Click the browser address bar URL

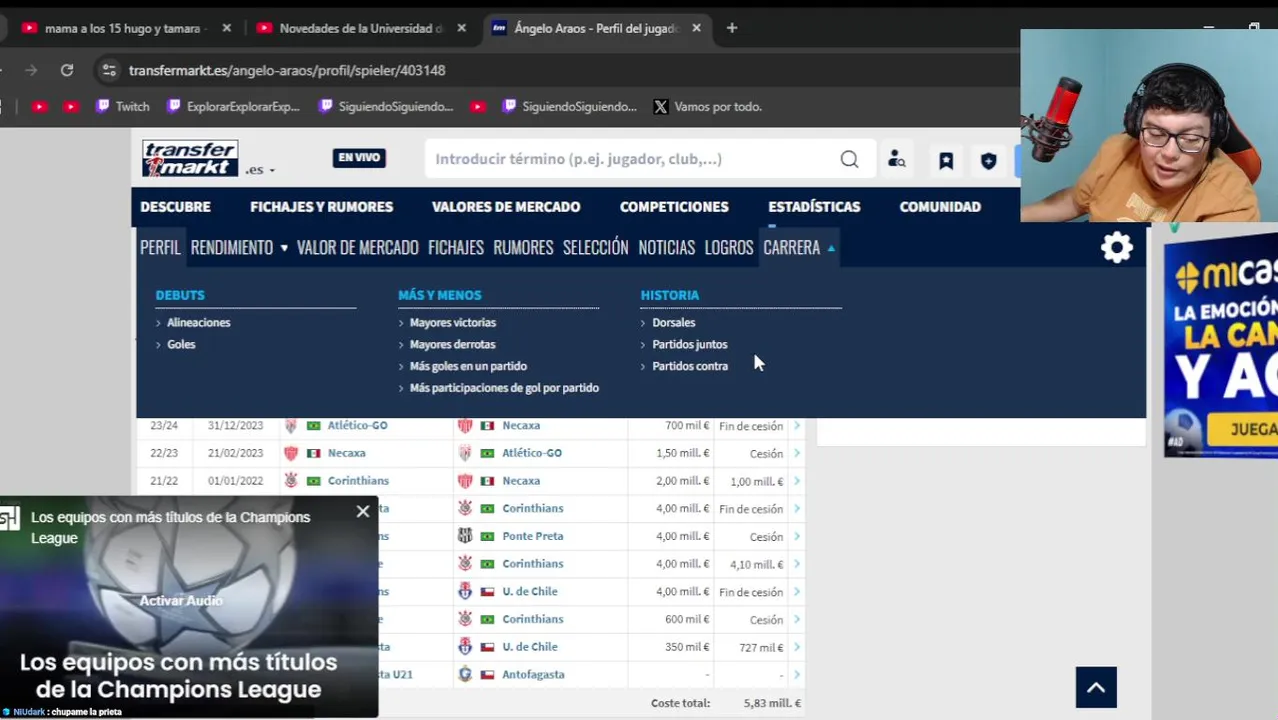(x=287, y=70)
